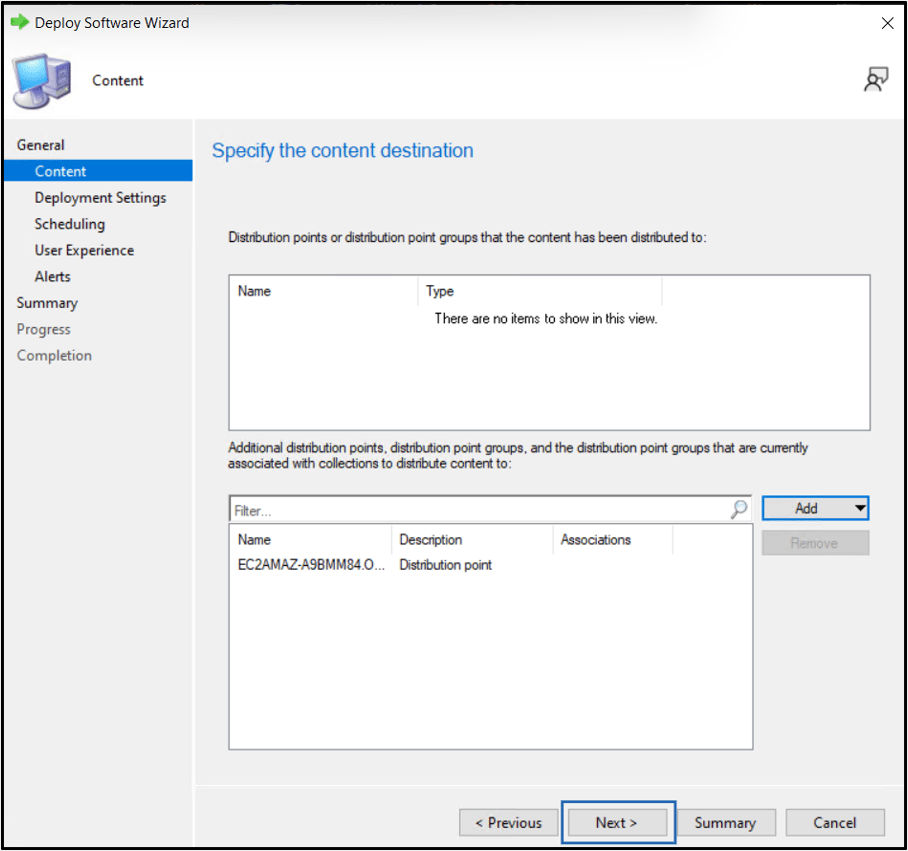Click the 'Distribution point' description cell
This screenshot has width=908, height=851.
click(x=445, y=564)
